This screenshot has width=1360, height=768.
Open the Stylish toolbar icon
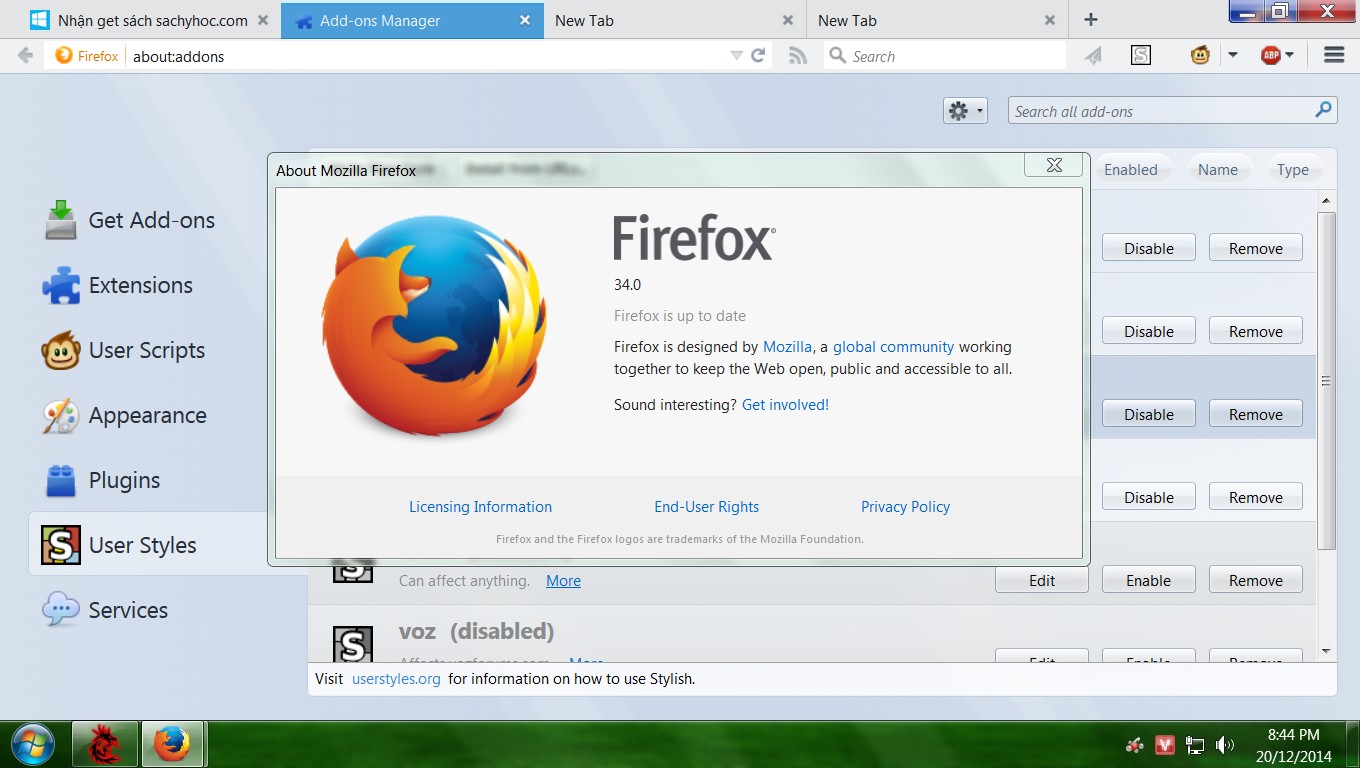[1141, 56]
